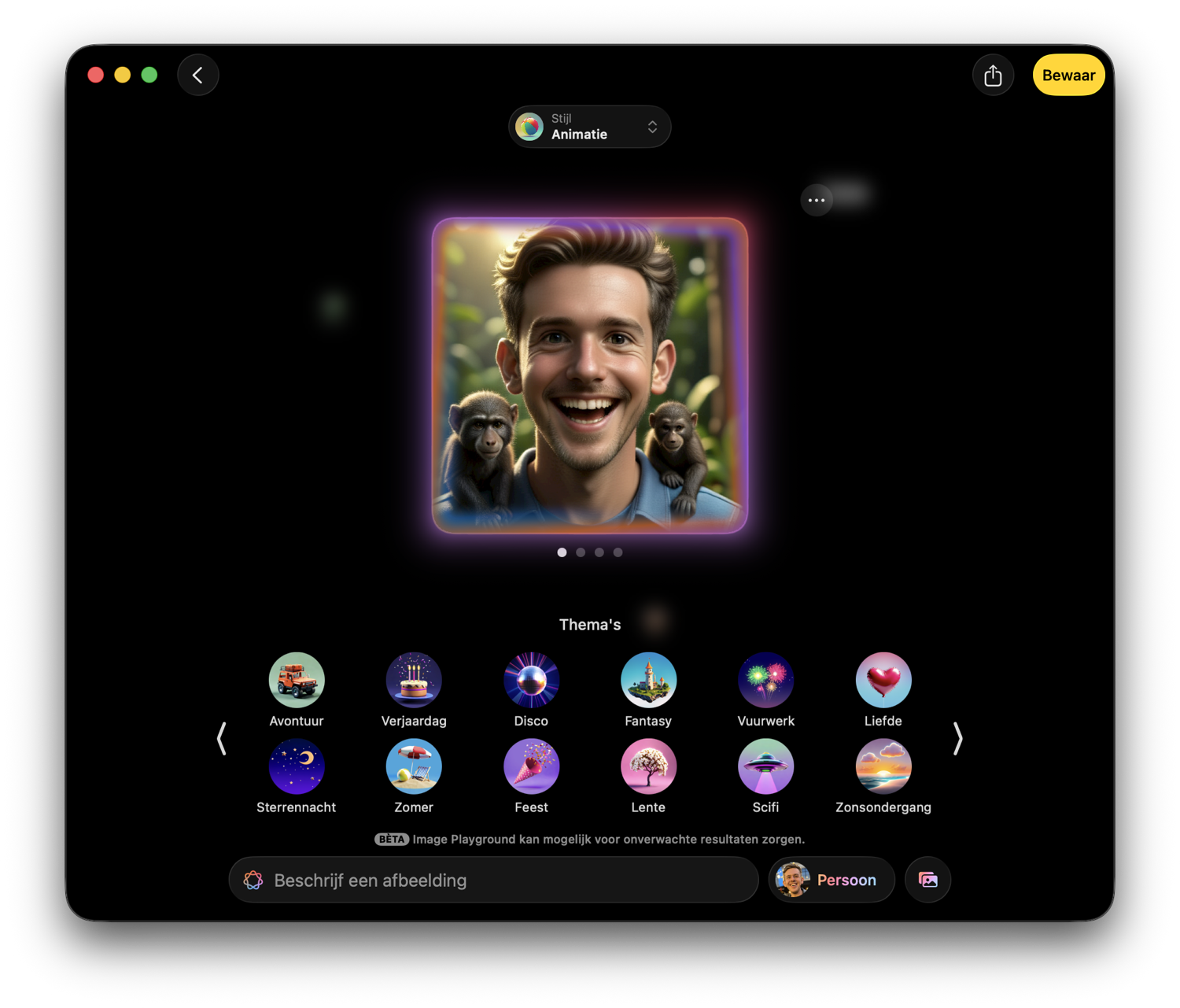Pick the Disco ball theme
This screenshot has height=1008, width=1180.
tap(531, 680)
